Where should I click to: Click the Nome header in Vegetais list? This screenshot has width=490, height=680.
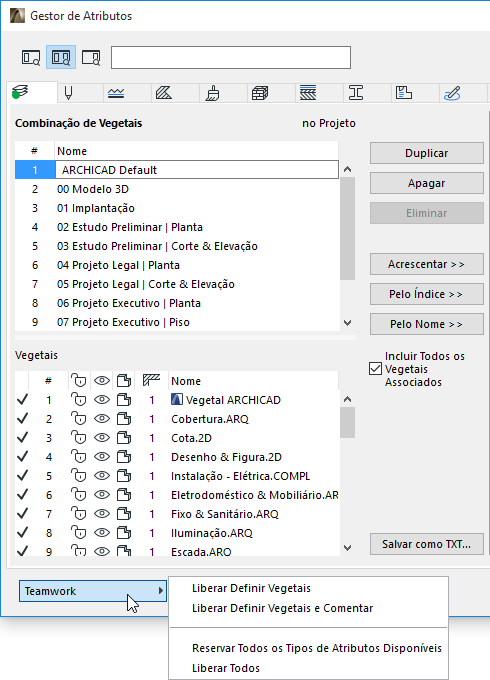(186, 381)
